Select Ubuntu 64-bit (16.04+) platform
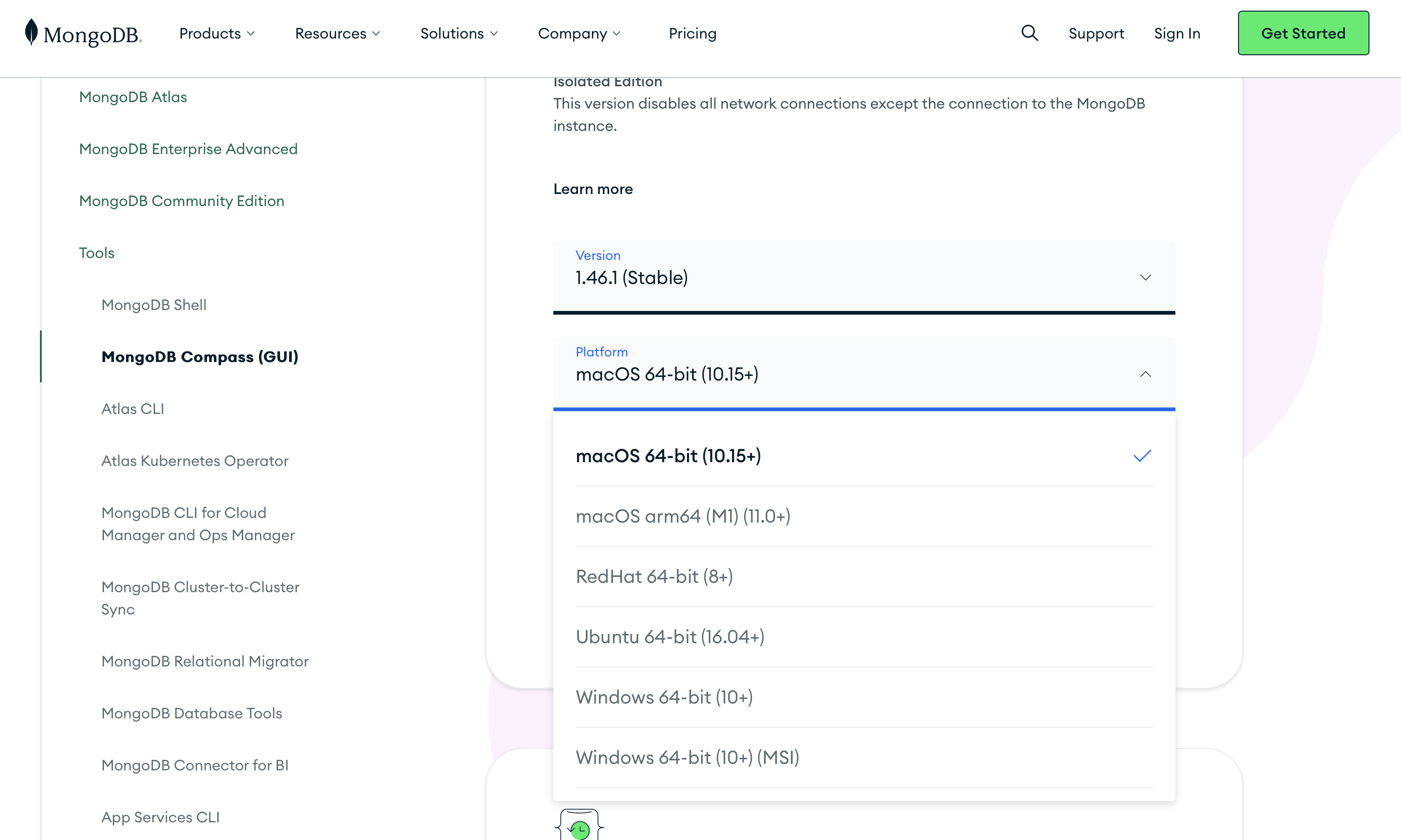This screenshot has height=840, width=1401. (670, 636)
